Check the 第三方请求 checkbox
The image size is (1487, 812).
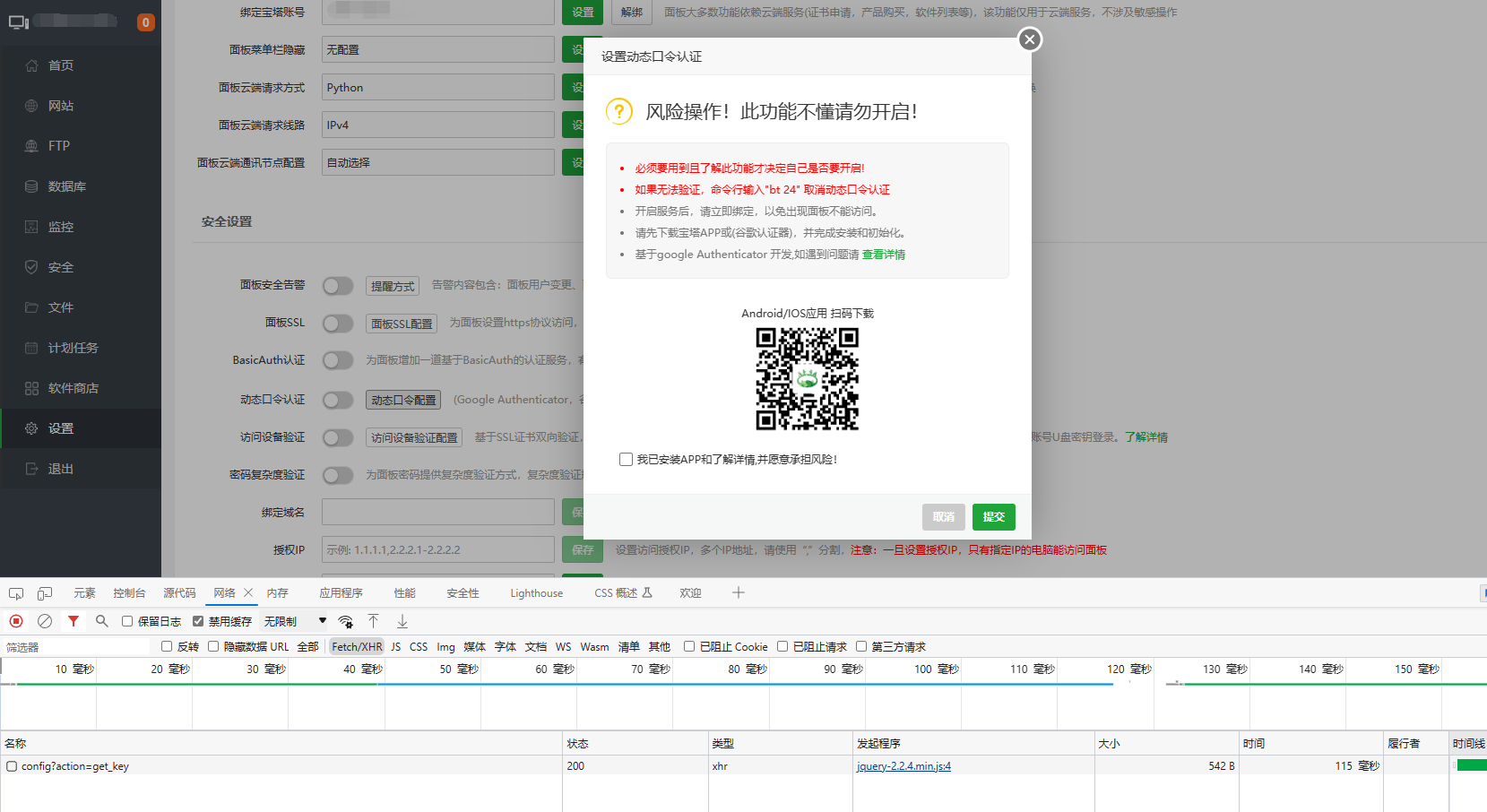pyautogui.click(x=861, y=646)
